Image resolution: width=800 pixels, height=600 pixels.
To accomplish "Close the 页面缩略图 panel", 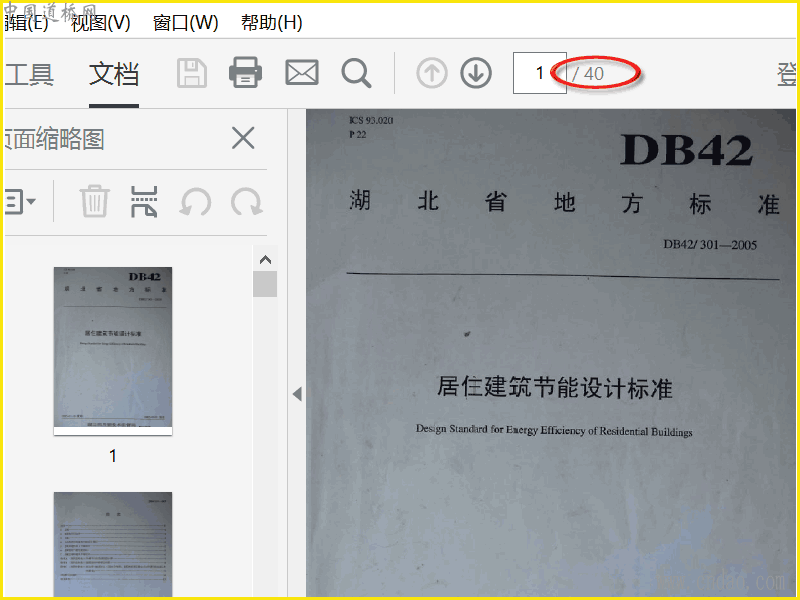I will pyautogui.click(x=243, y=138).
